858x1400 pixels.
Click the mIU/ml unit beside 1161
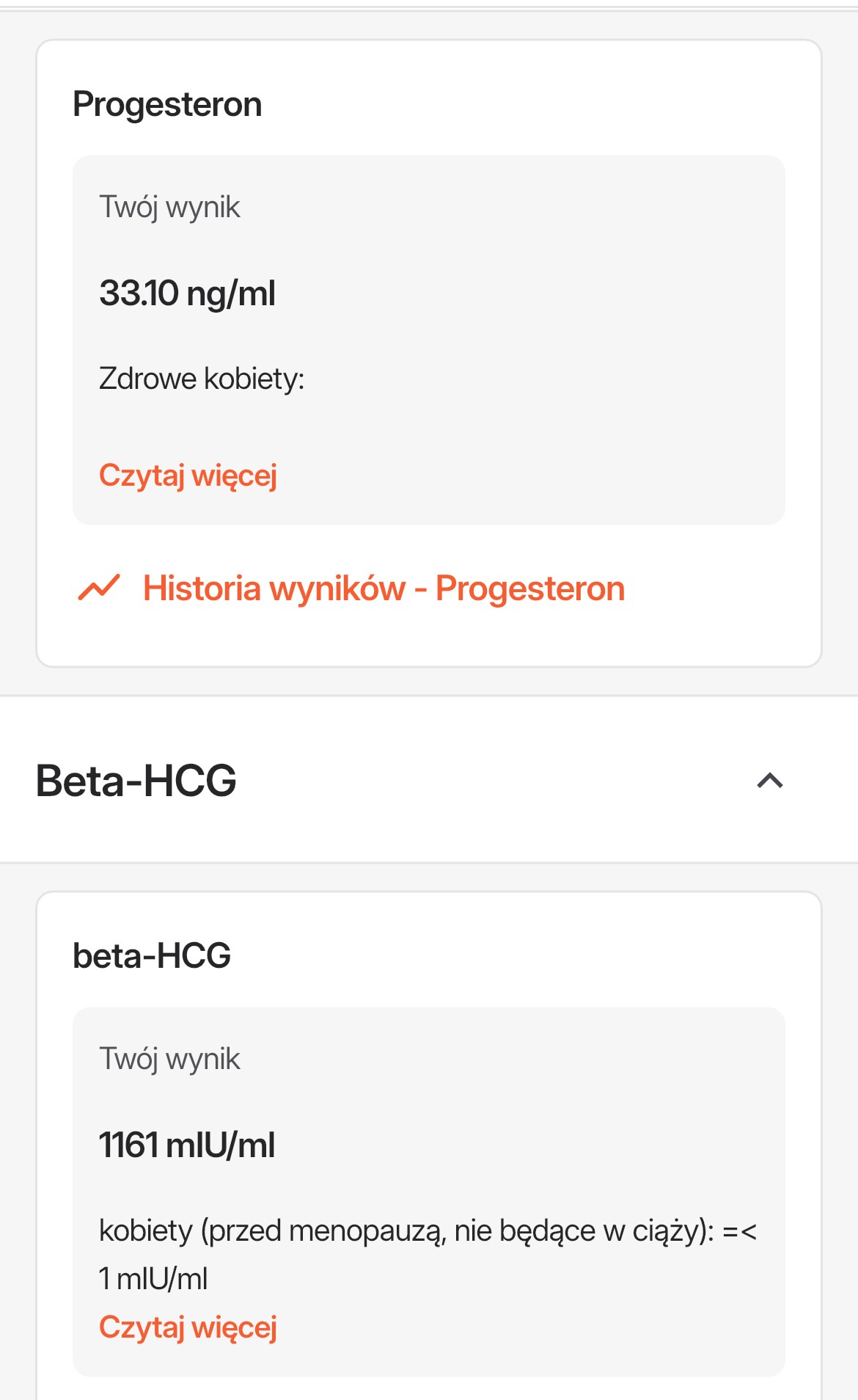coord(221,1145)
